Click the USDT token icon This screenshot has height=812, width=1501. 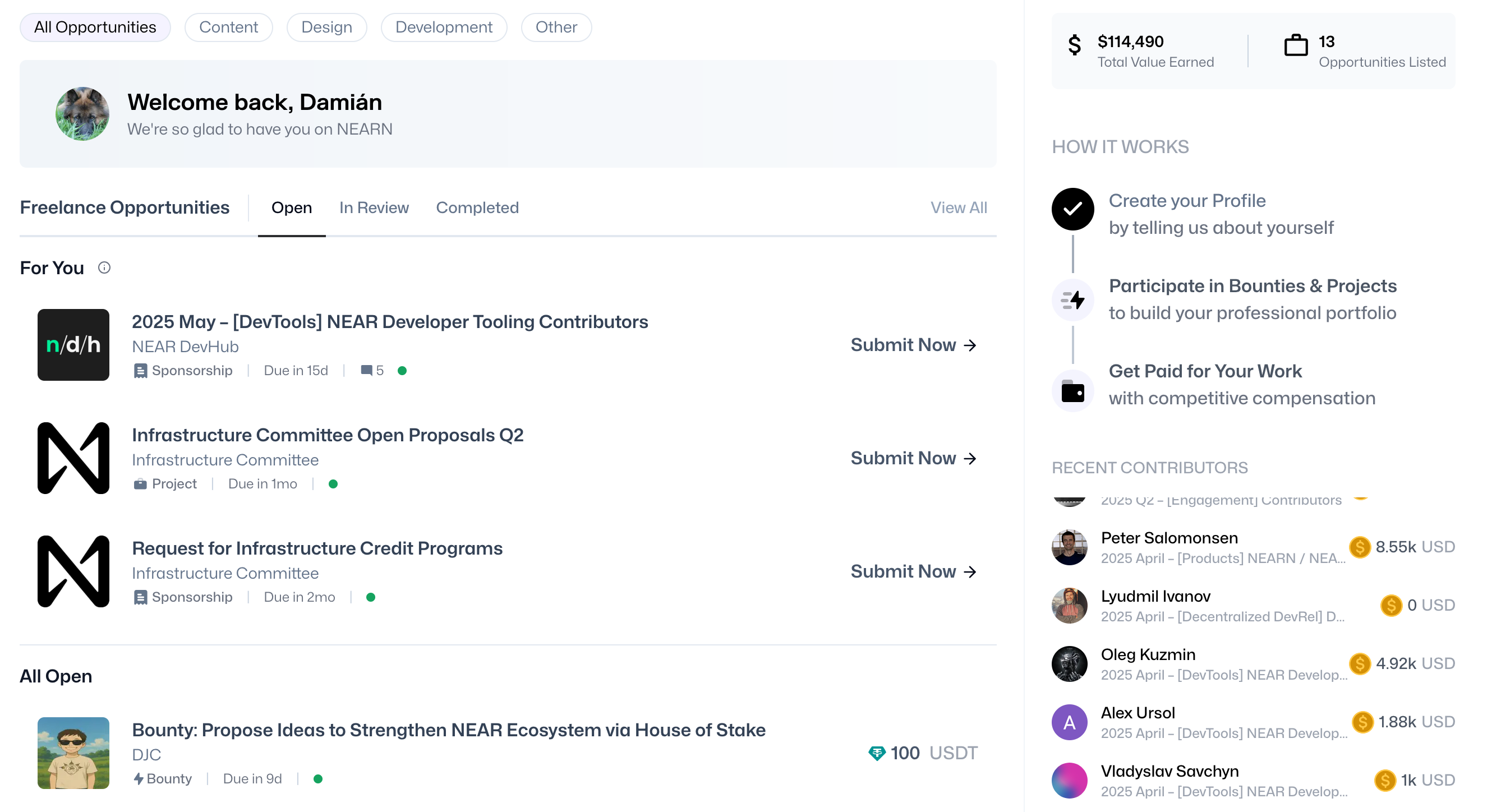pyautogui.click(x=877, y=753)
